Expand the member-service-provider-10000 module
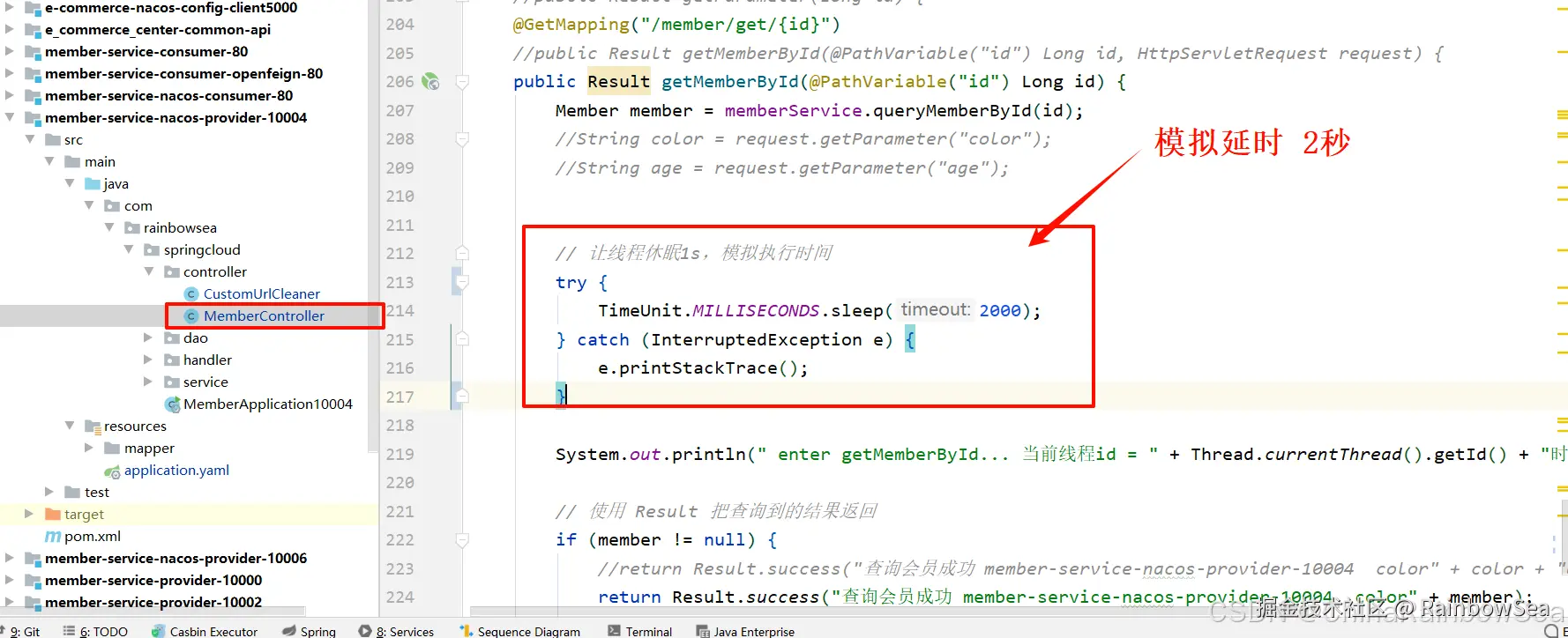Screen dimensions: 1568x638 [x=10, y=580]
